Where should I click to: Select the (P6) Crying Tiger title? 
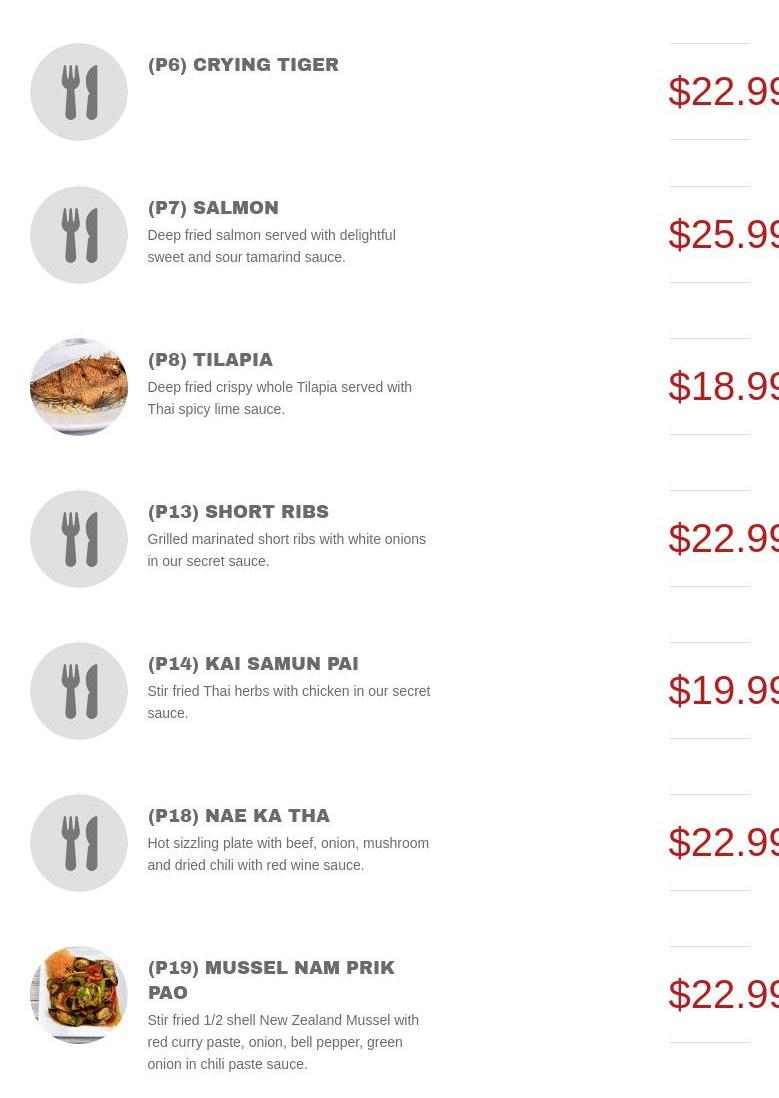coord(243,65)
